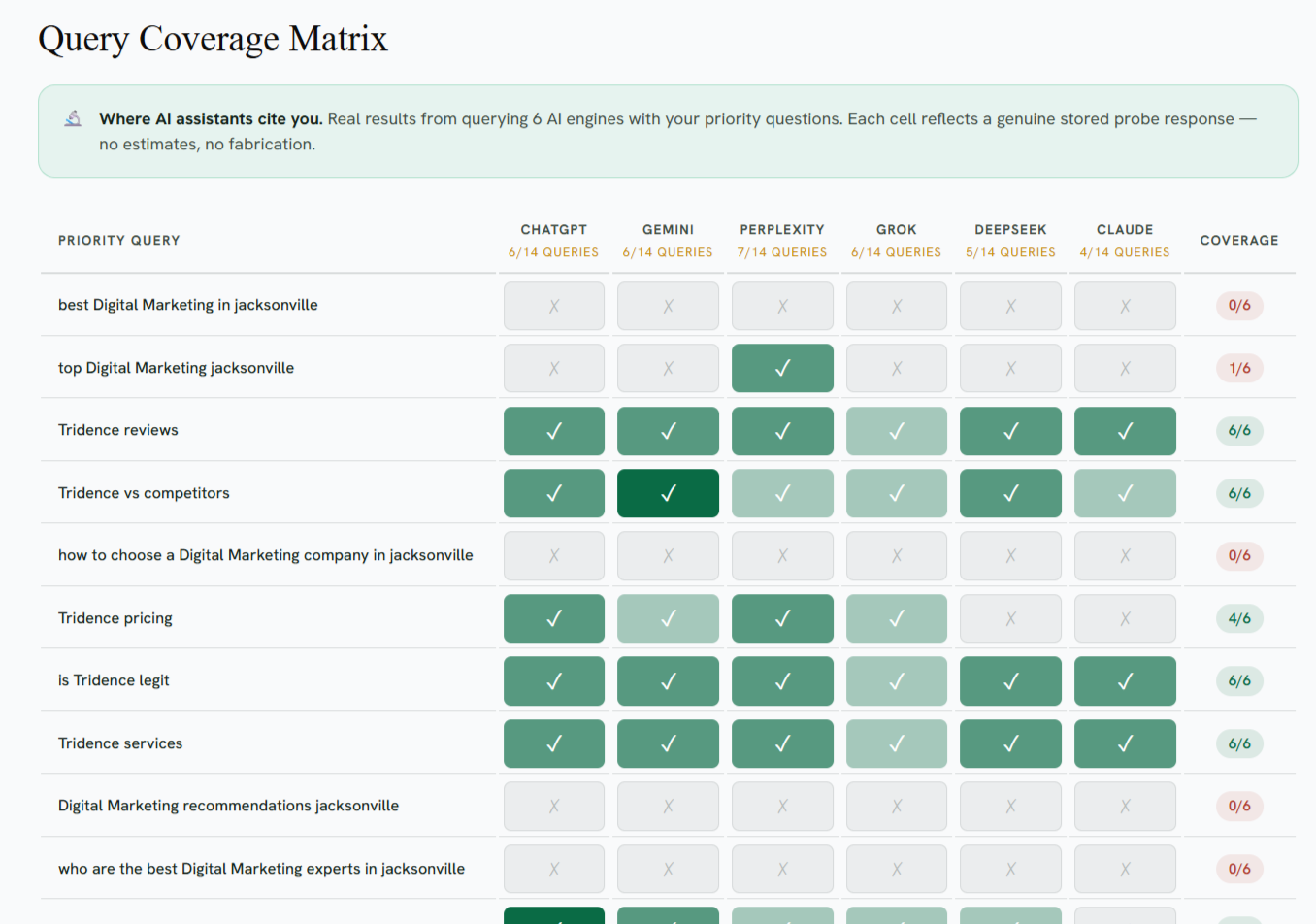The width and height of the screenshot is (1316, 924).
Task: Click 0/6 coverage badge for best Digital Marketing in jacksonville
Action: click(1239, 305)
